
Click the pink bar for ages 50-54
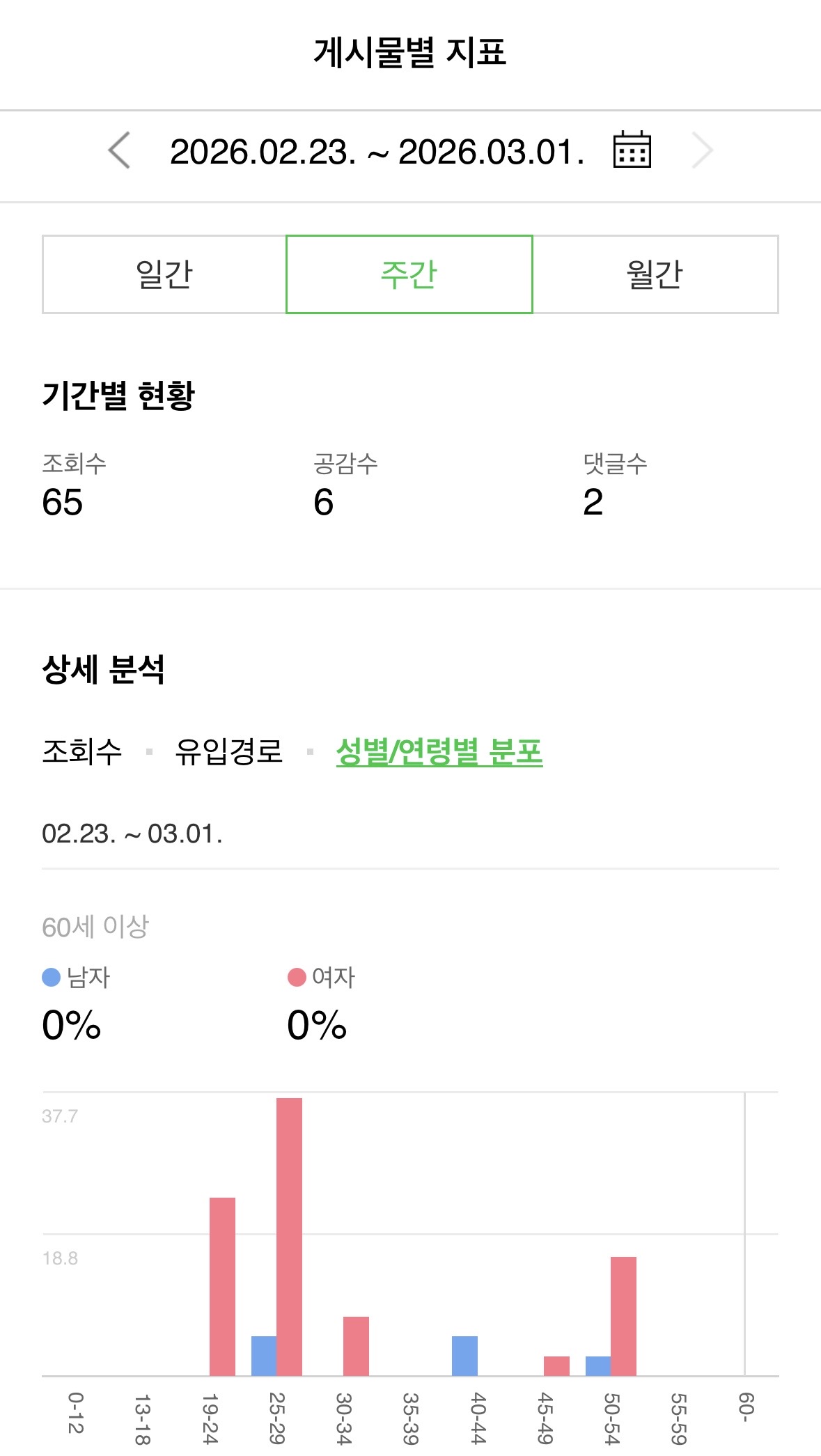click(x=623, y=1316)
